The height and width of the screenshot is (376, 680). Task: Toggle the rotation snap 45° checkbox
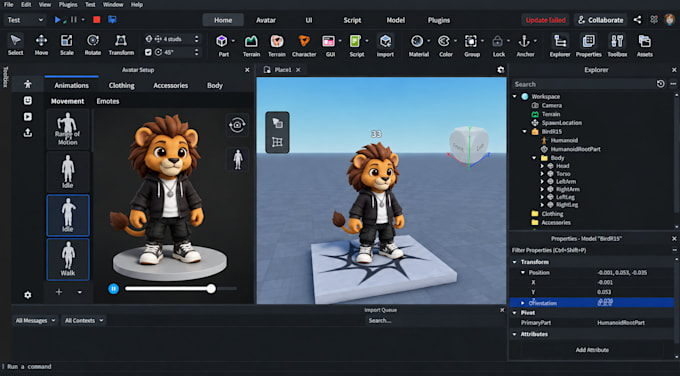(x=148, y=52)
